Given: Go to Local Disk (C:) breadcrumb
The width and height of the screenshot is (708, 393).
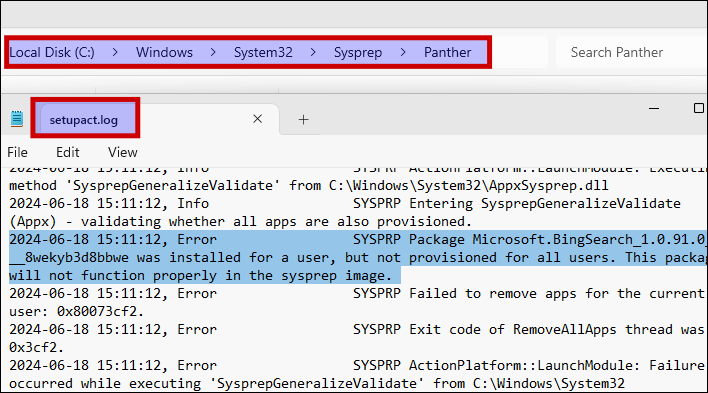Looking at the screenshot, I should 52,52.
